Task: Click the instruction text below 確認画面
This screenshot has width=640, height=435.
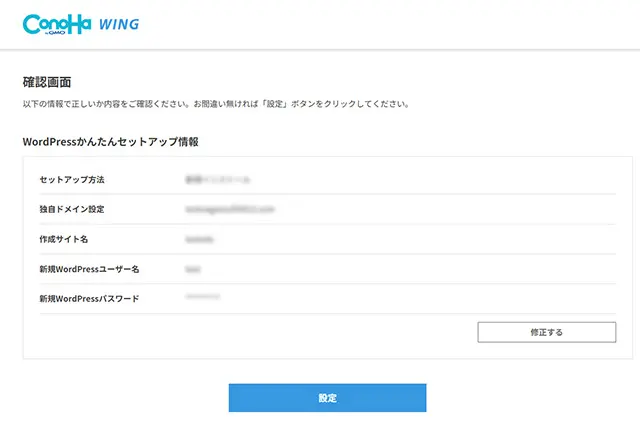Action: 215,104
